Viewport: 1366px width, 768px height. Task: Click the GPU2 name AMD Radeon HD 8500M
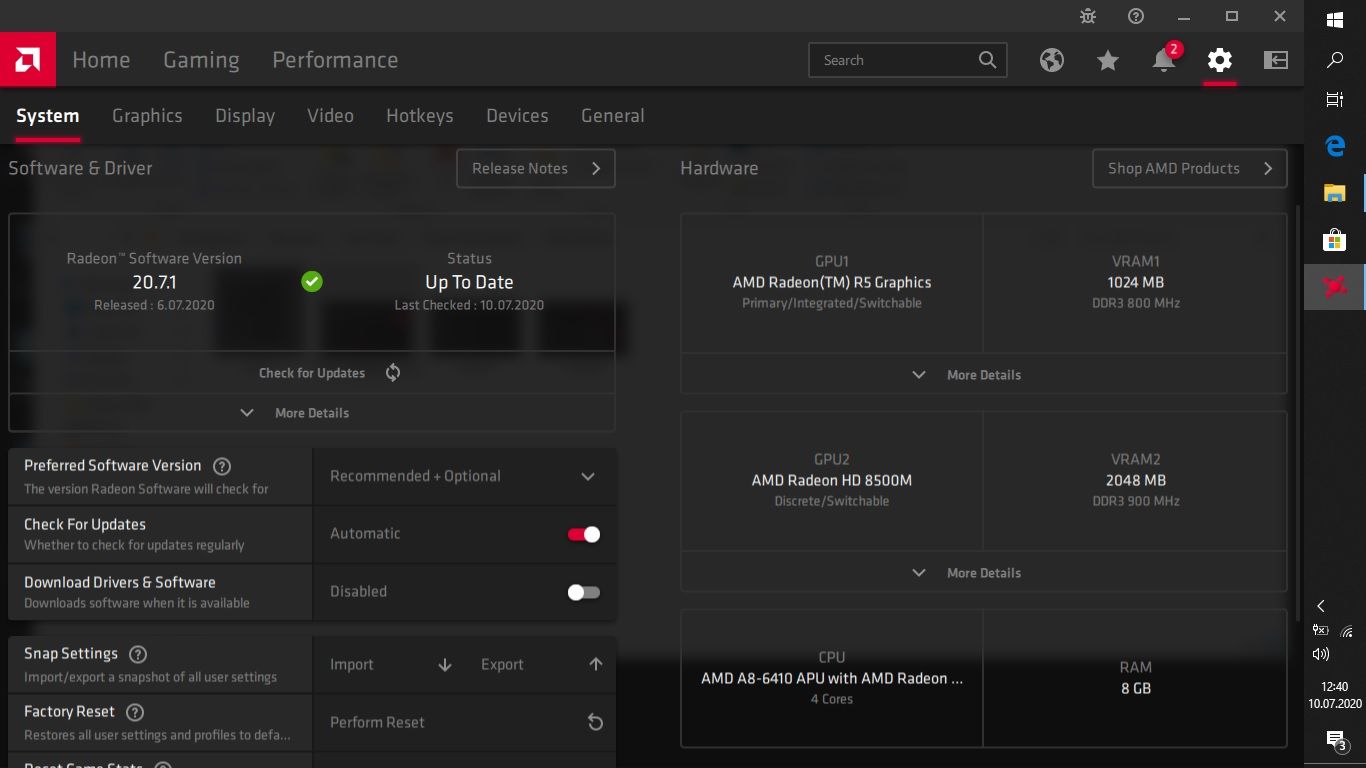(x=832, y=480)
